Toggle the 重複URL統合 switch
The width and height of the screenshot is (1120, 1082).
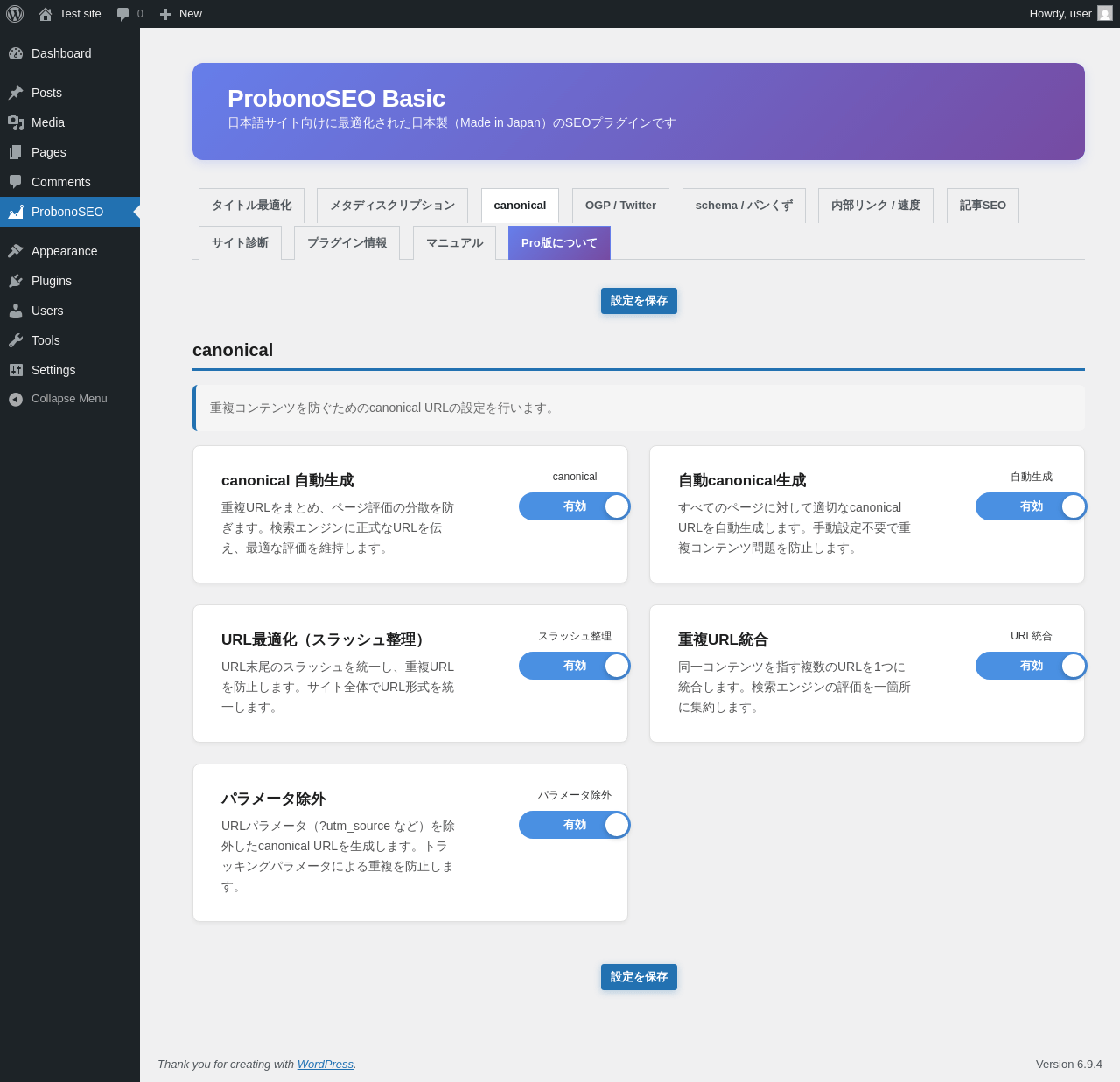pyautogui.click(x=1032, y=666)
